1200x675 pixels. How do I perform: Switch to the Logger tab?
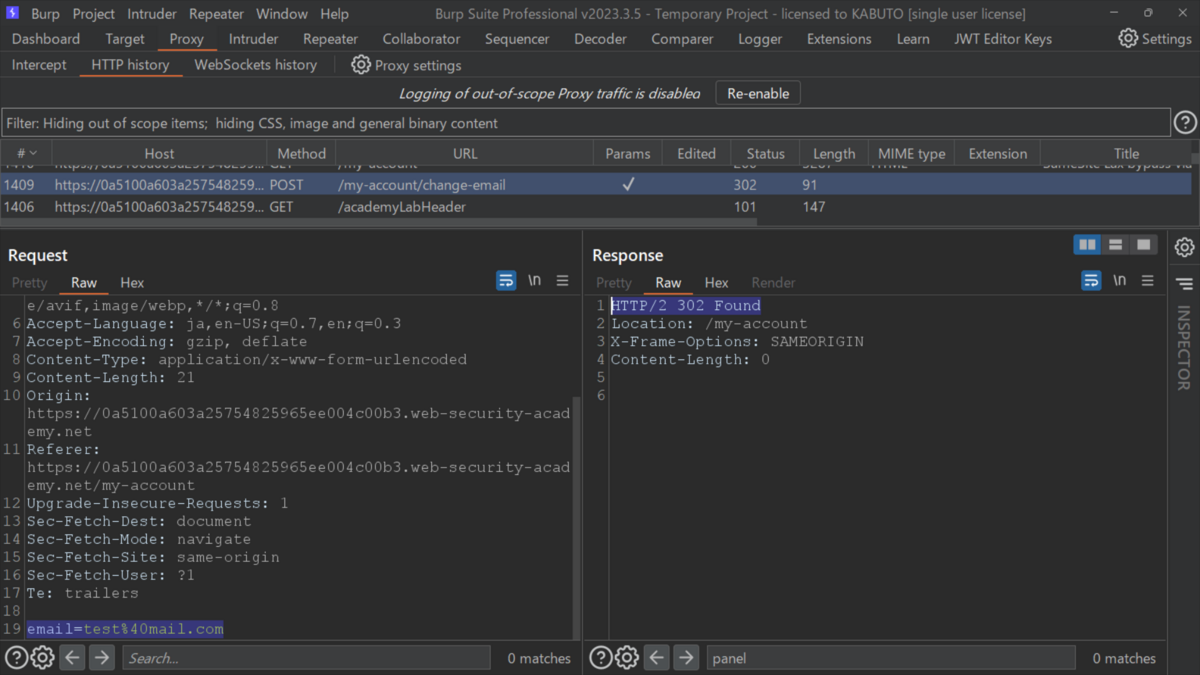(x=760, y=39)
